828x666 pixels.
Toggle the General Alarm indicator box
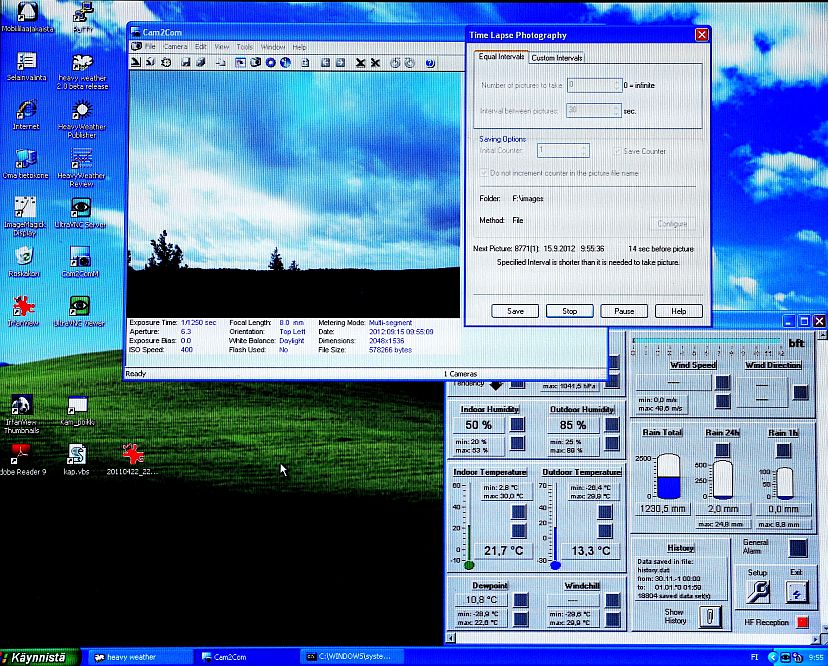797,548
